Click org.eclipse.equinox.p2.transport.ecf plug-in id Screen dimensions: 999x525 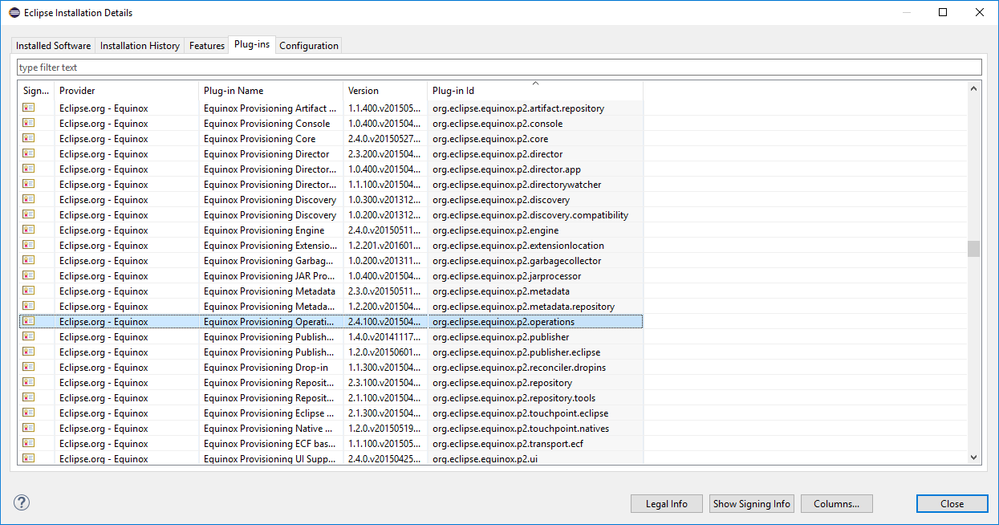tap(508, 444)
